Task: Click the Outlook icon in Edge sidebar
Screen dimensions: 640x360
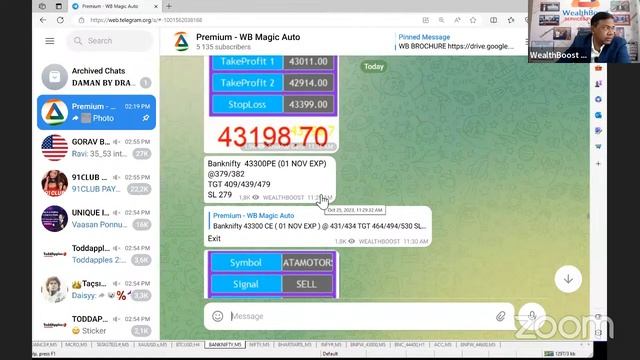Action: 598,115
